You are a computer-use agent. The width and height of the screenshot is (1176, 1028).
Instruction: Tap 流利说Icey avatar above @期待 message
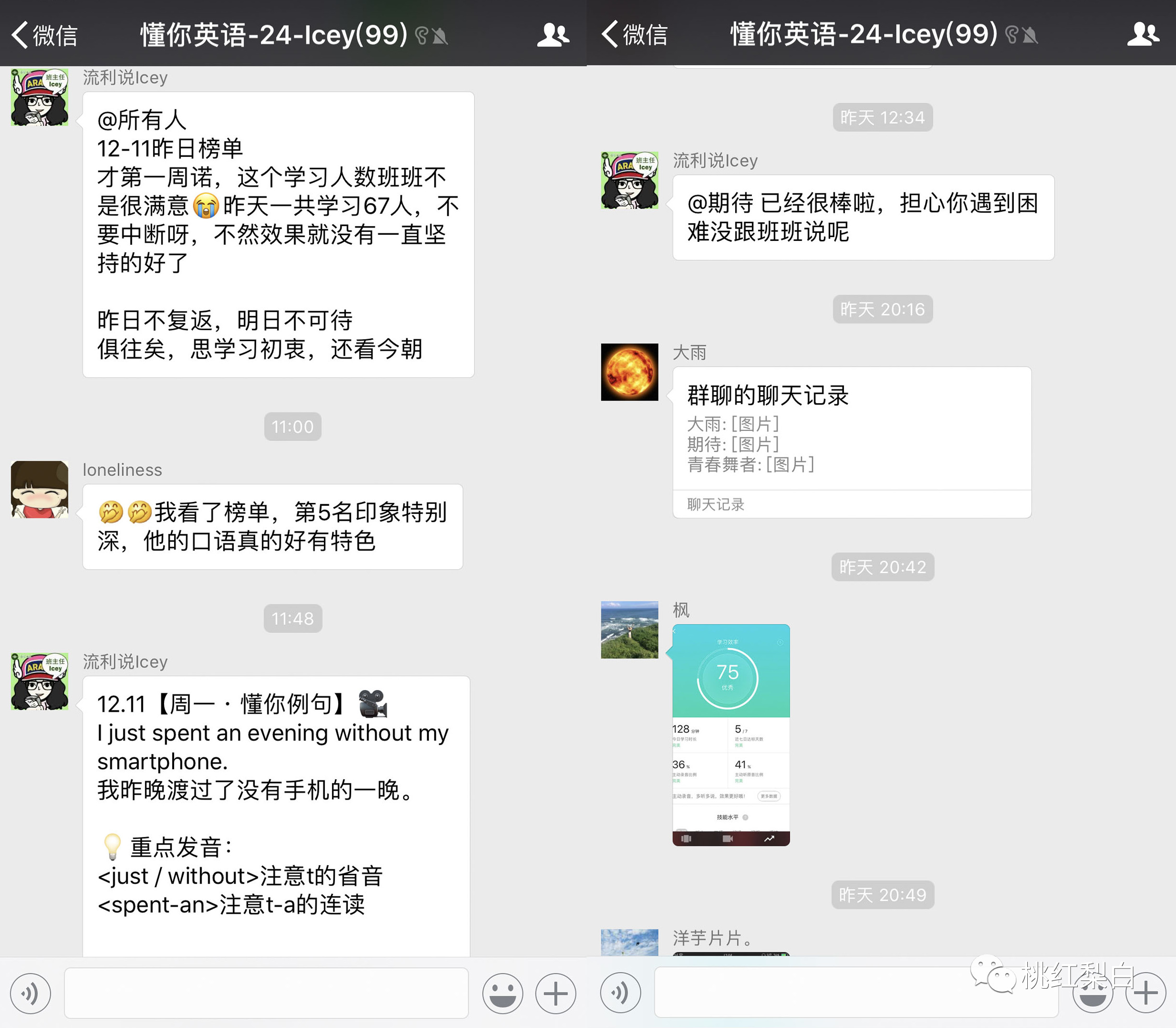[629, 180]
